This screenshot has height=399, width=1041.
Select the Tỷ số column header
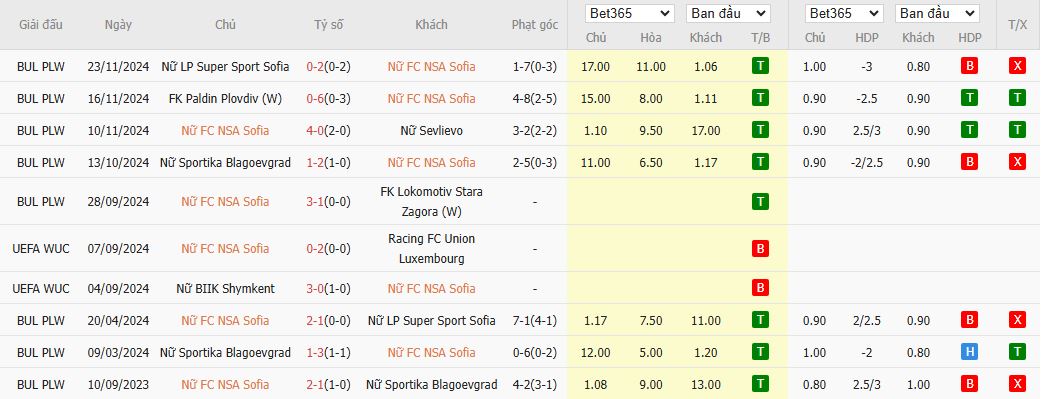pos(329,25)
